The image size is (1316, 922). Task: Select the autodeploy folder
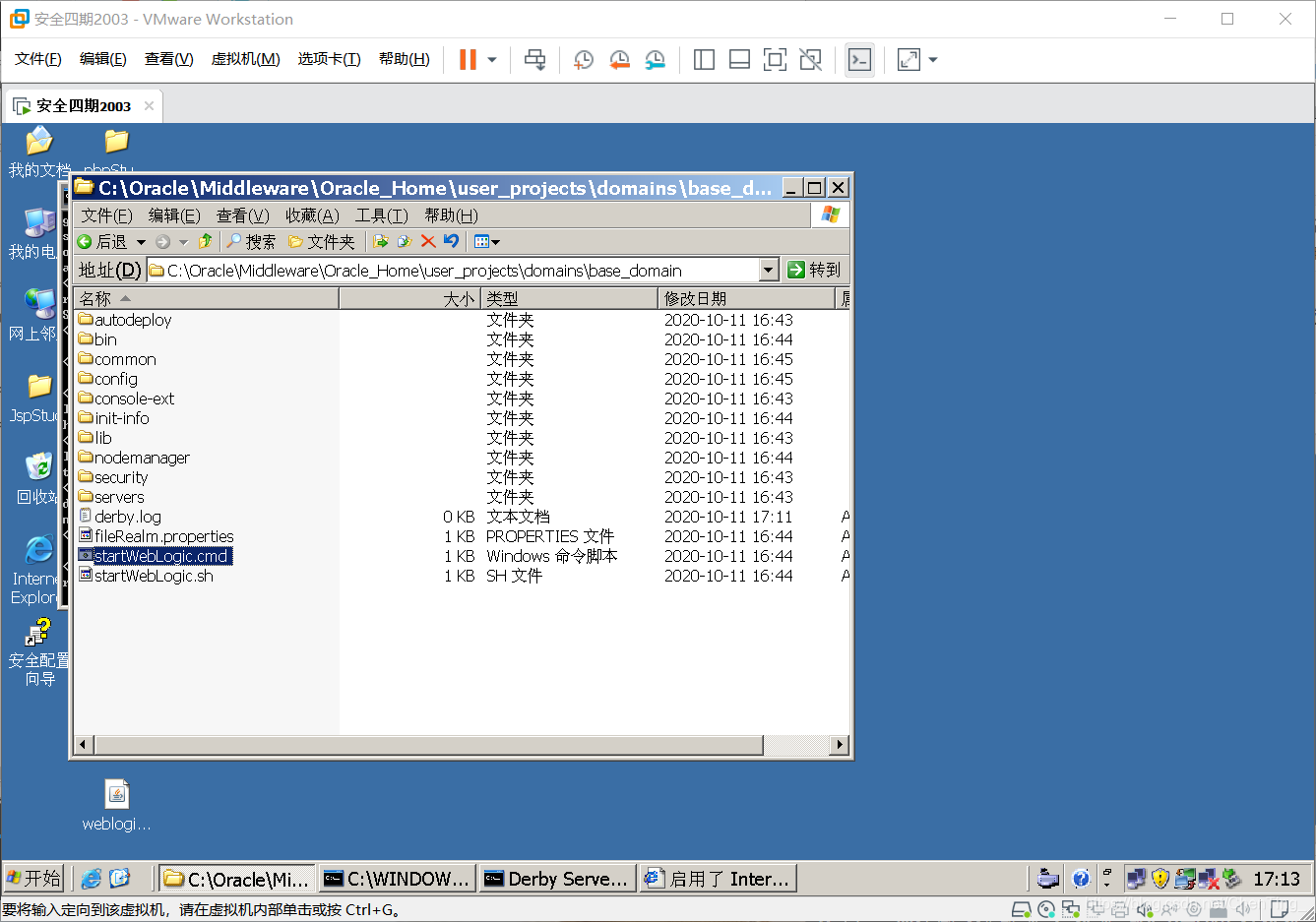(125, 320)
